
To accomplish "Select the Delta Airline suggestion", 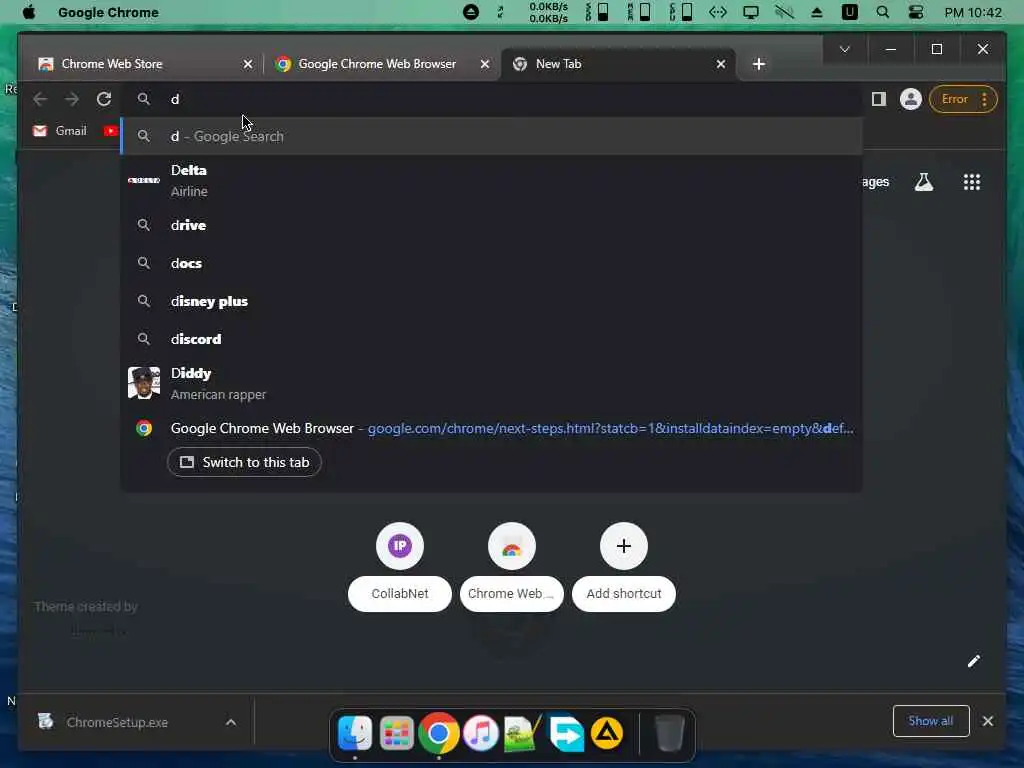I will pos(491,181).
